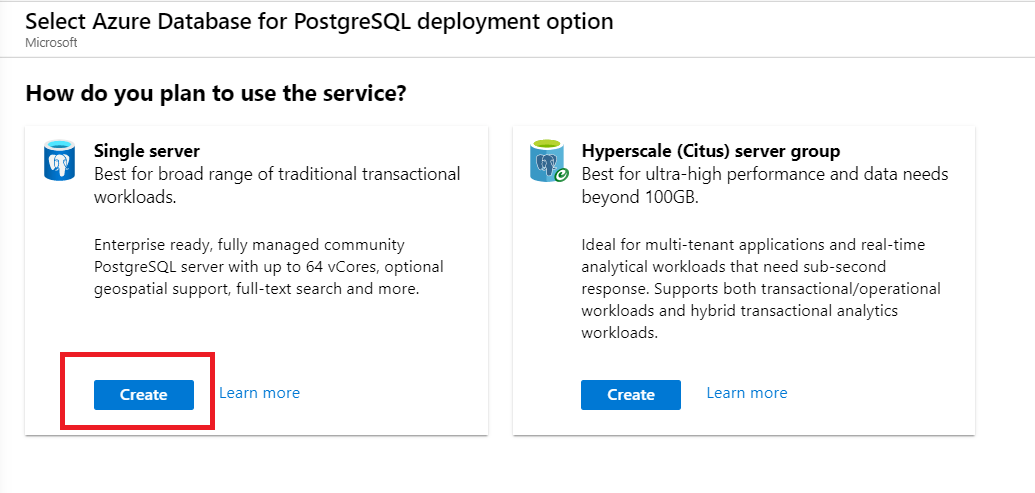Click the green Hyperscale Citus PostgreSQL icon
The width and height of the screenshot is (1035, 493).
[x=549, y=160]
